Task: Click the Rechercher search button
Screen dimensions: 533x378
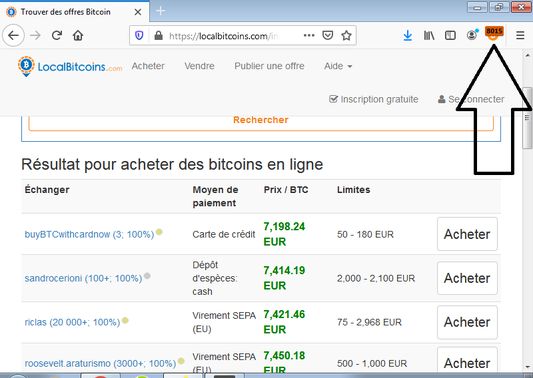Action: click(x=261, y=120)
